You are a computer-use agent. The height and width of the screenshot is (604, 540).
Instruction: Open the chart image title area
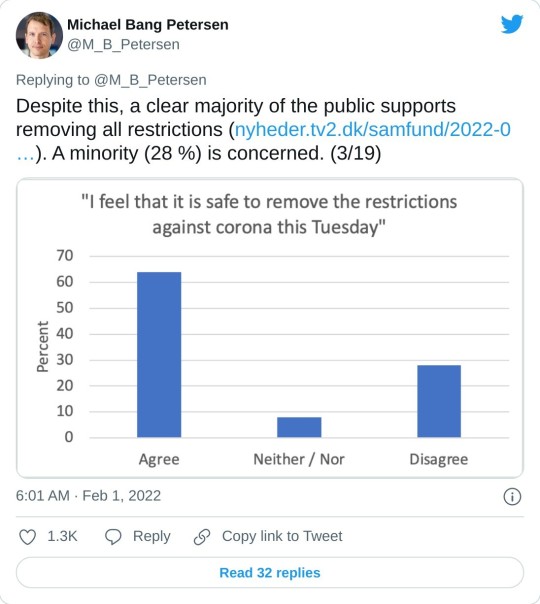[269, 214]
